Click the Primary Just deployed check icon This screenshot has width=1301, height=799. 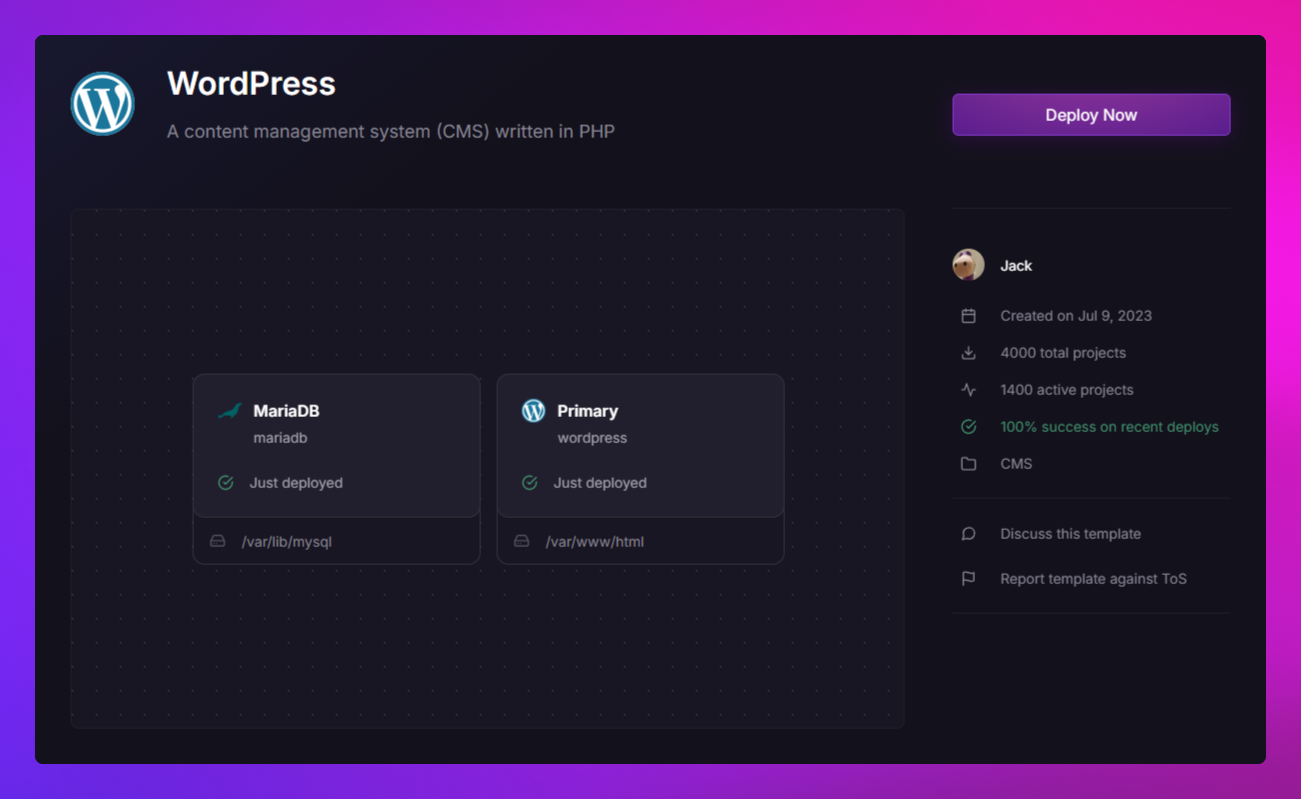(x=530, y=483)
